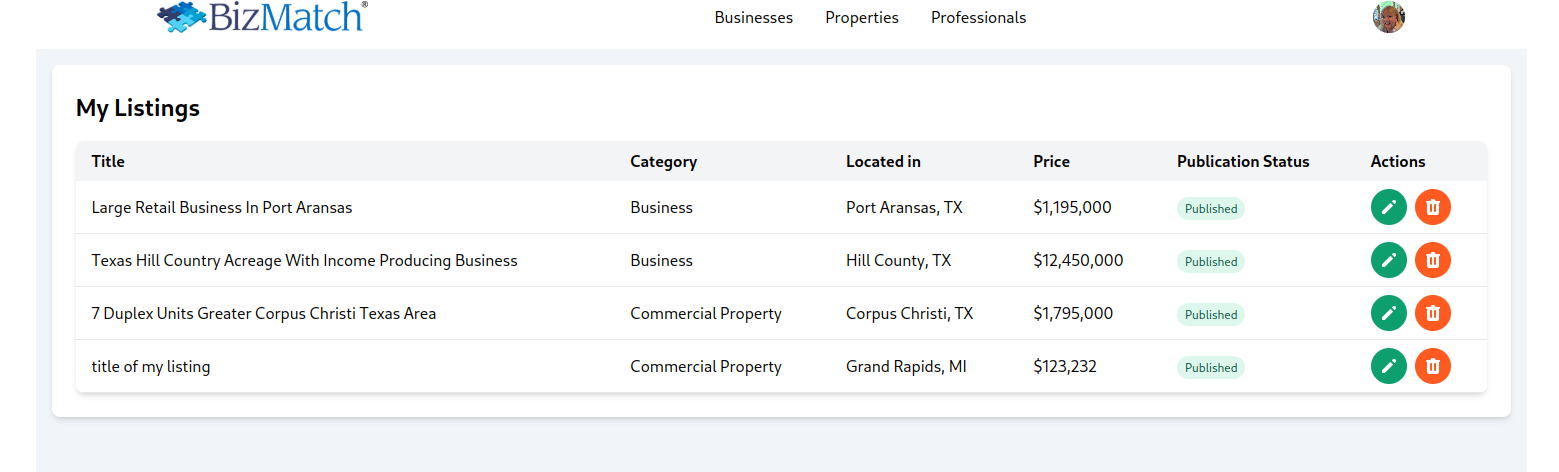Open the Large Retail Business In Port Aransas title
Screen dimensions: 1559x472
click(x=221, y=208)
